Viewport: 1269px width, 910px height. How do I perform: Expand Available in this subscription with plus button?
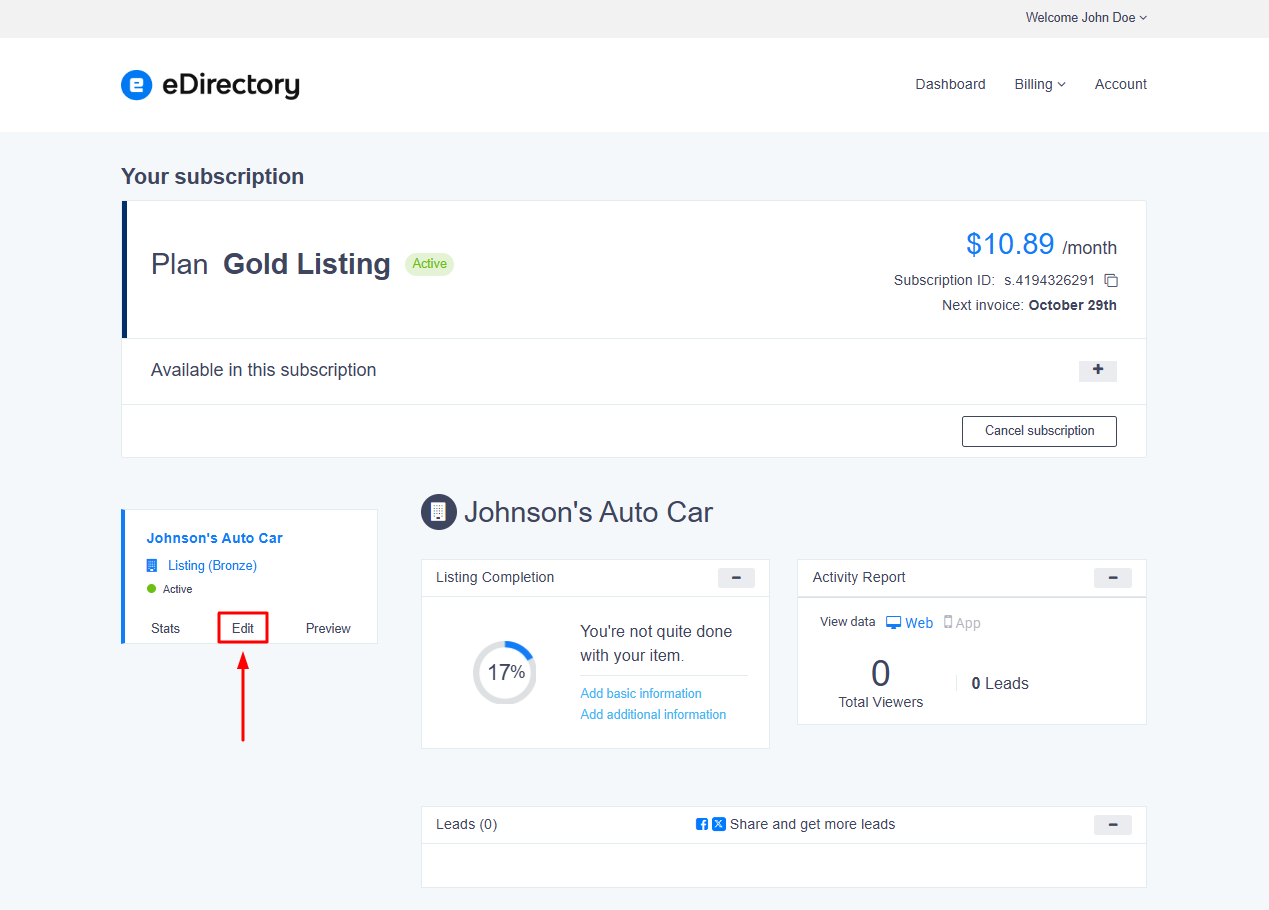click(x=1097, y=371)
